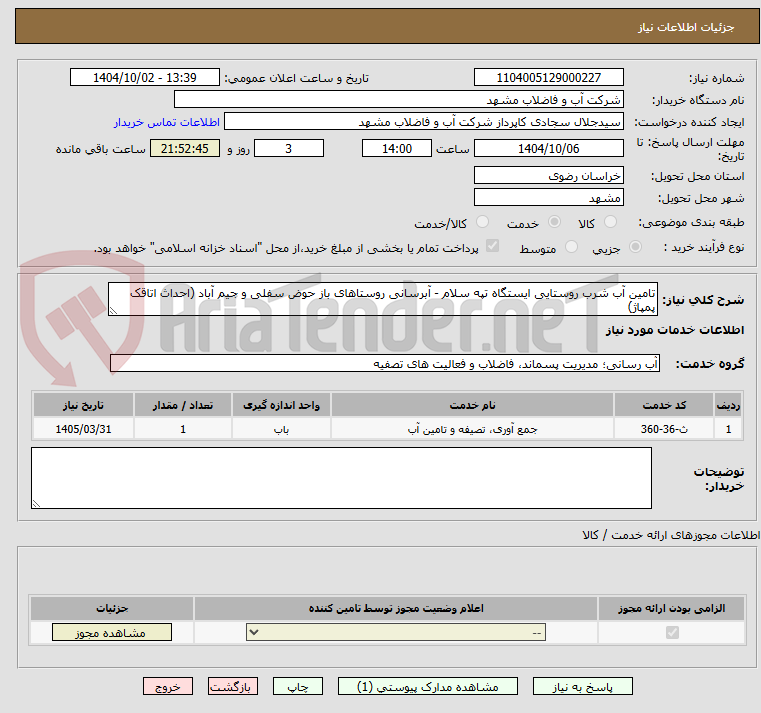Open 'مشاهده مجوز' license details

111,633
